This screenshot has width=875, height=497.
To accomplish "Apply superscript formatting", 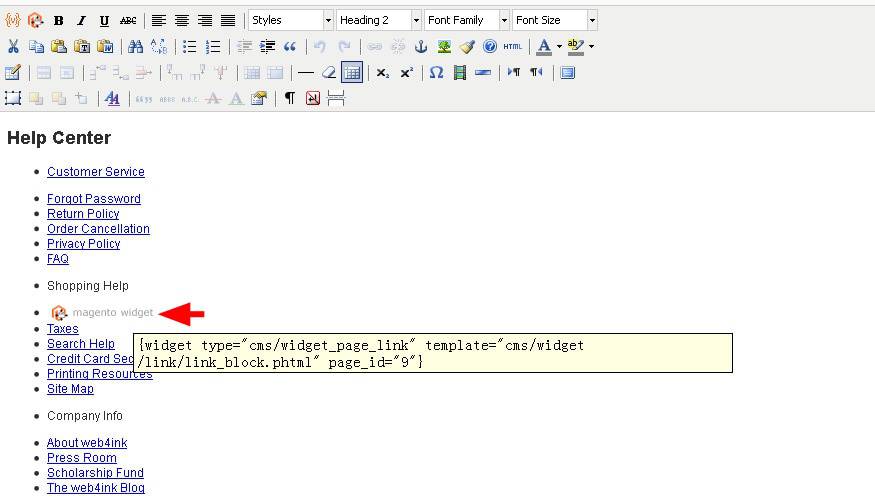I will click(406, 72).
